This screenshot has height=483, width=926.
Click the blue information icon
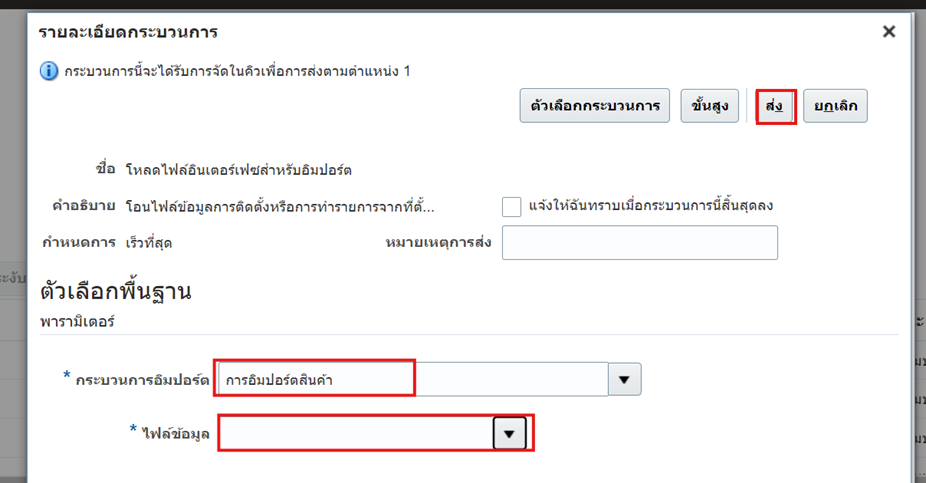pos(49,72)
